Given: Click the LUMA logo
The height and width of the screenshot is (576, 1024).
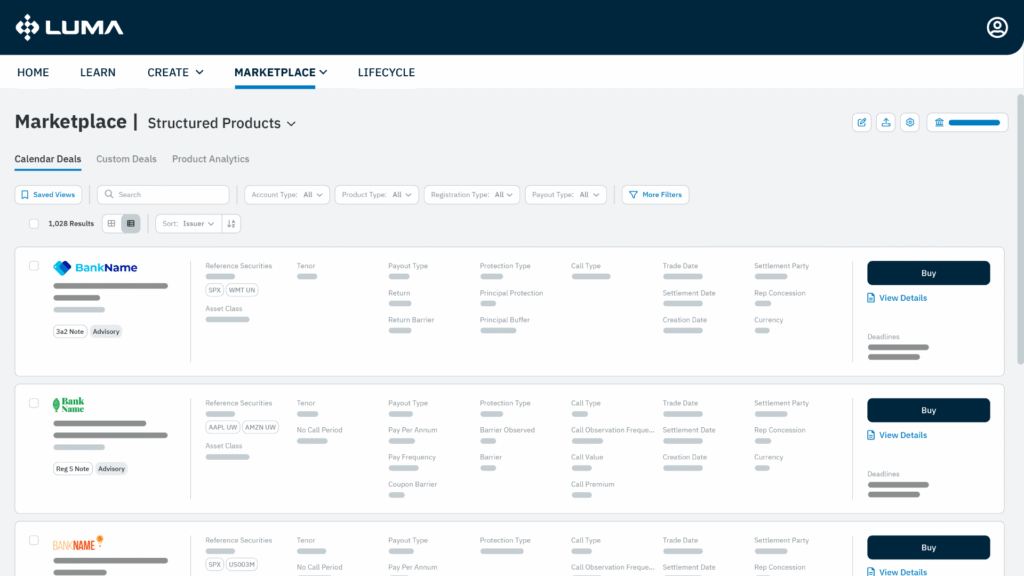Looking at the screenshot, I should click(70, 27).
